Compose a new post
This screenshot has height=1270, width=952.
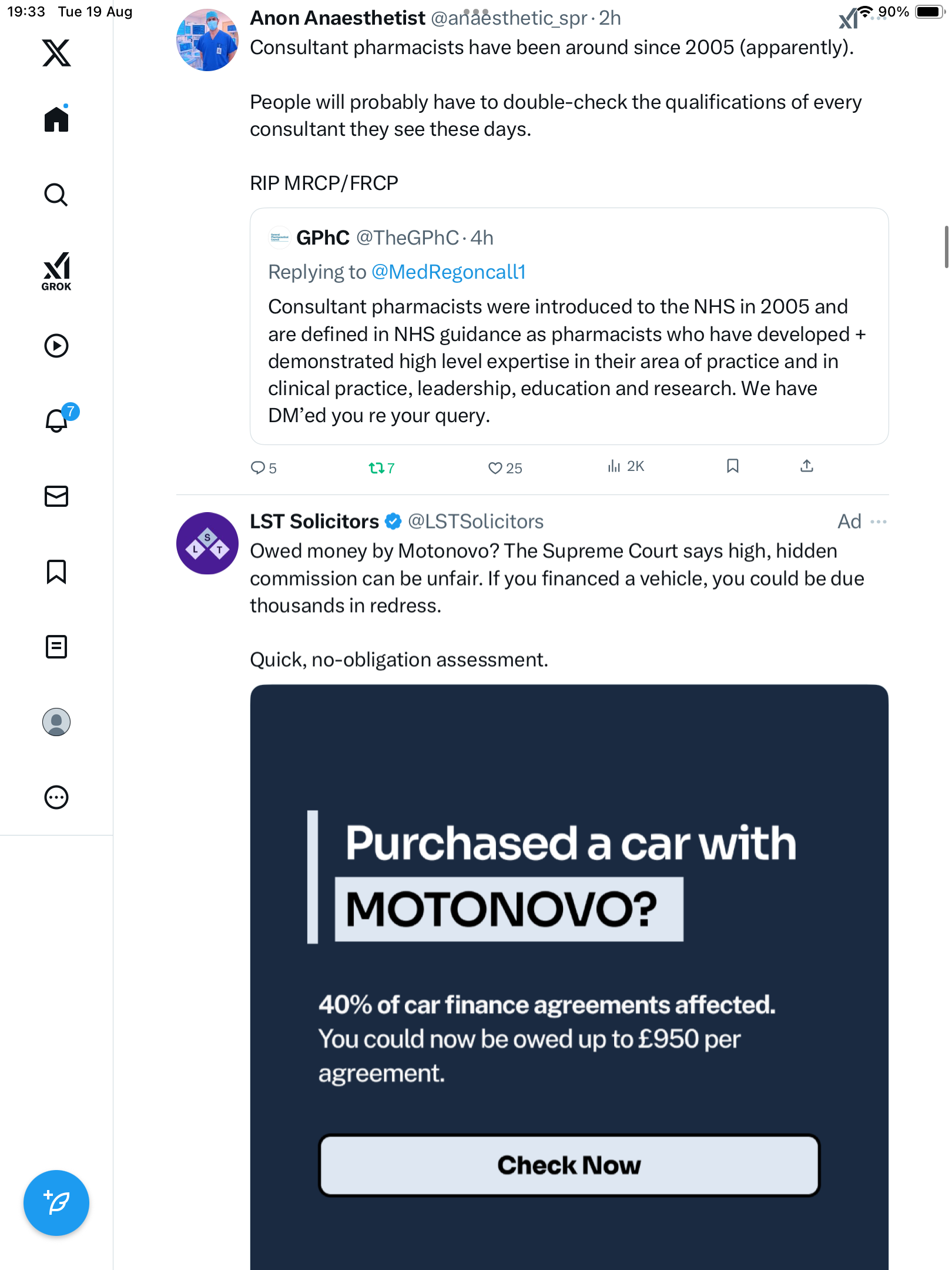56,1203
